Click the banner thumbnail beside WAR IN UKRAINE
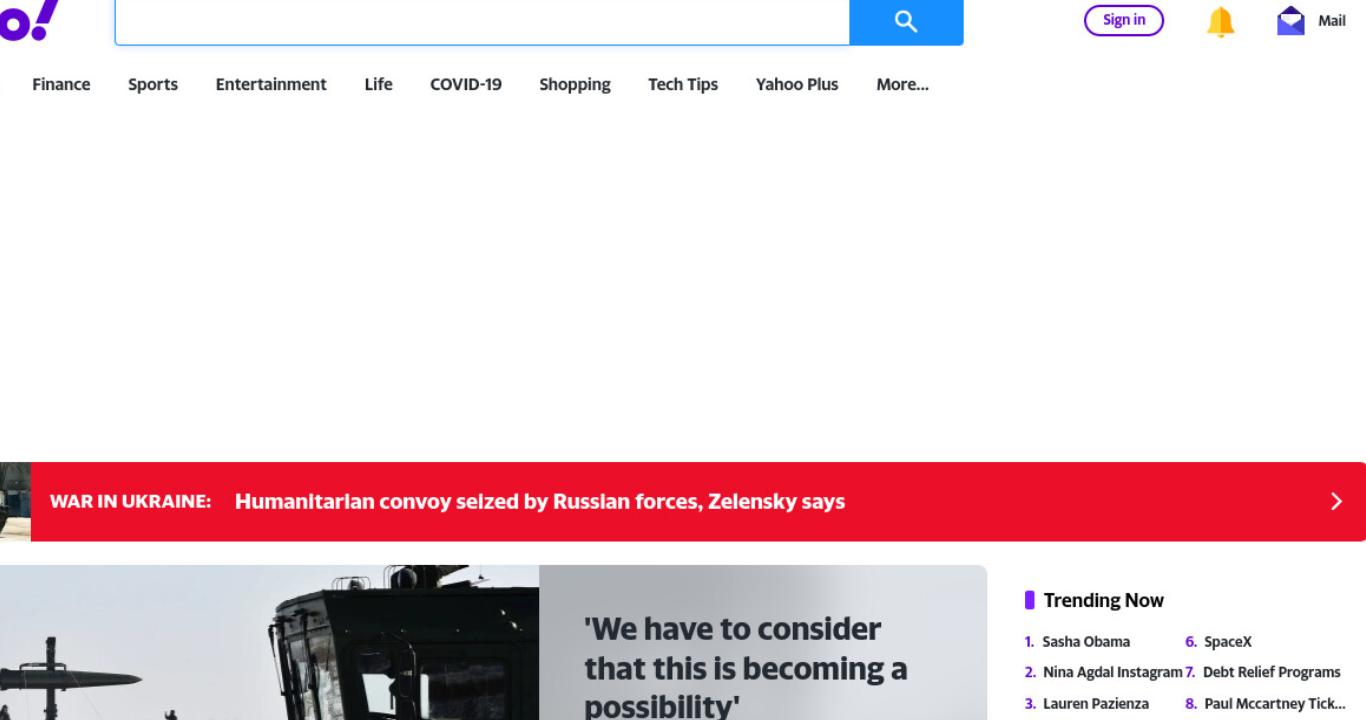Screen dimensions: 1366x720 [x=15, y=501]
